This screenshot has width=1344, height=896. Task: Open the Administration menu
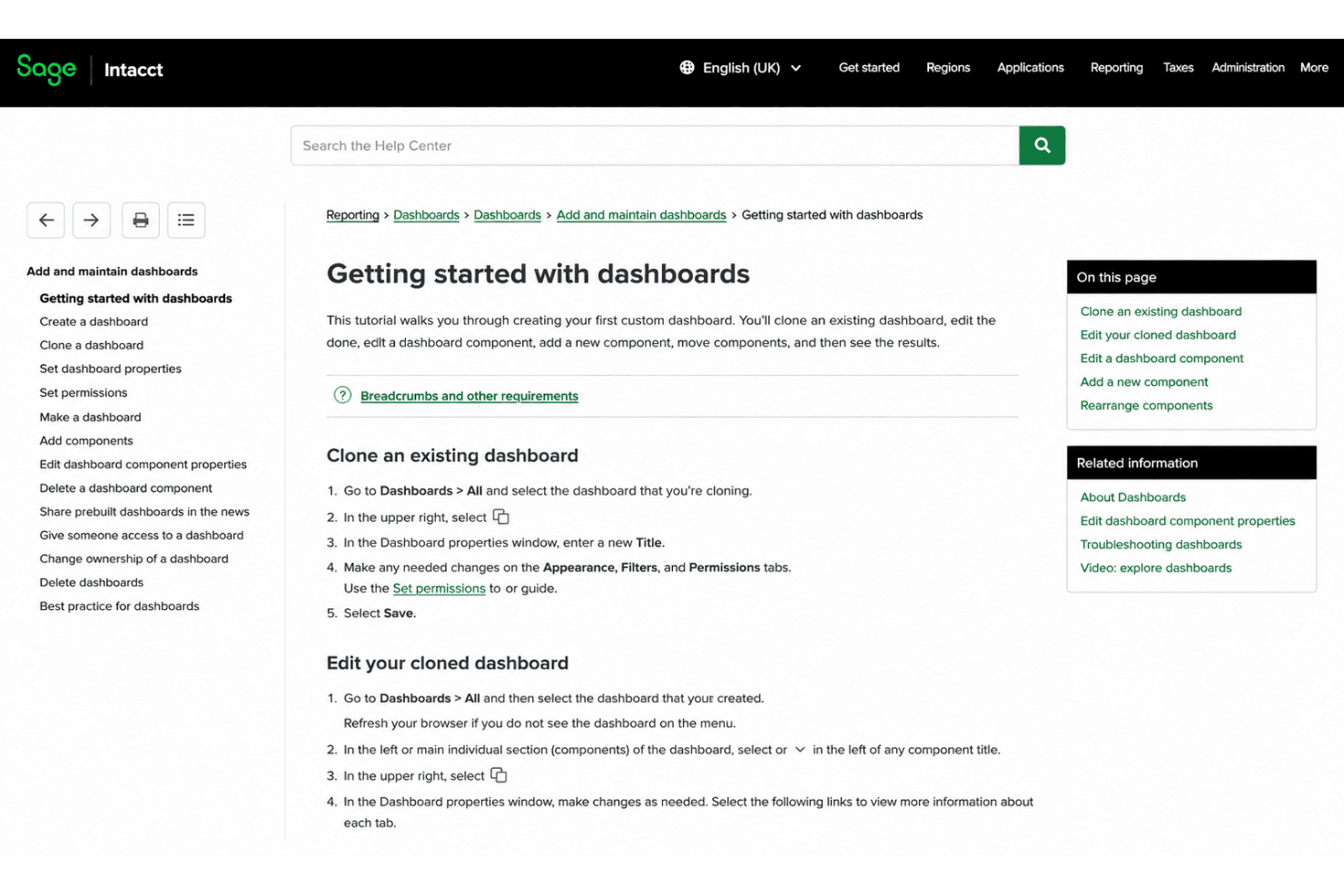click(1249, 68)
